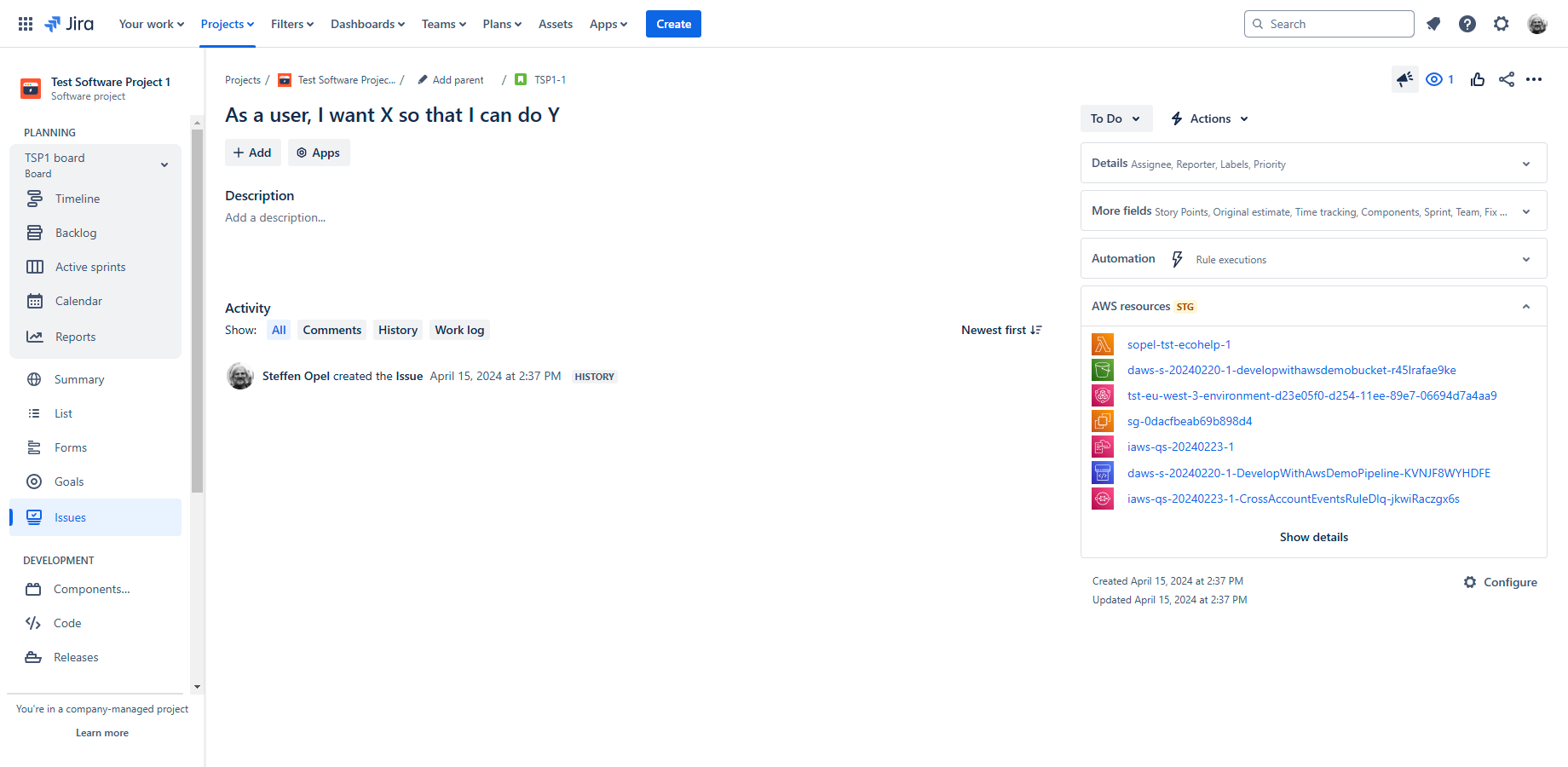Vote for this issue with thumbs-up
Image resolution: width=1568 pixels, height=767 pixels.
(1478, 79)
